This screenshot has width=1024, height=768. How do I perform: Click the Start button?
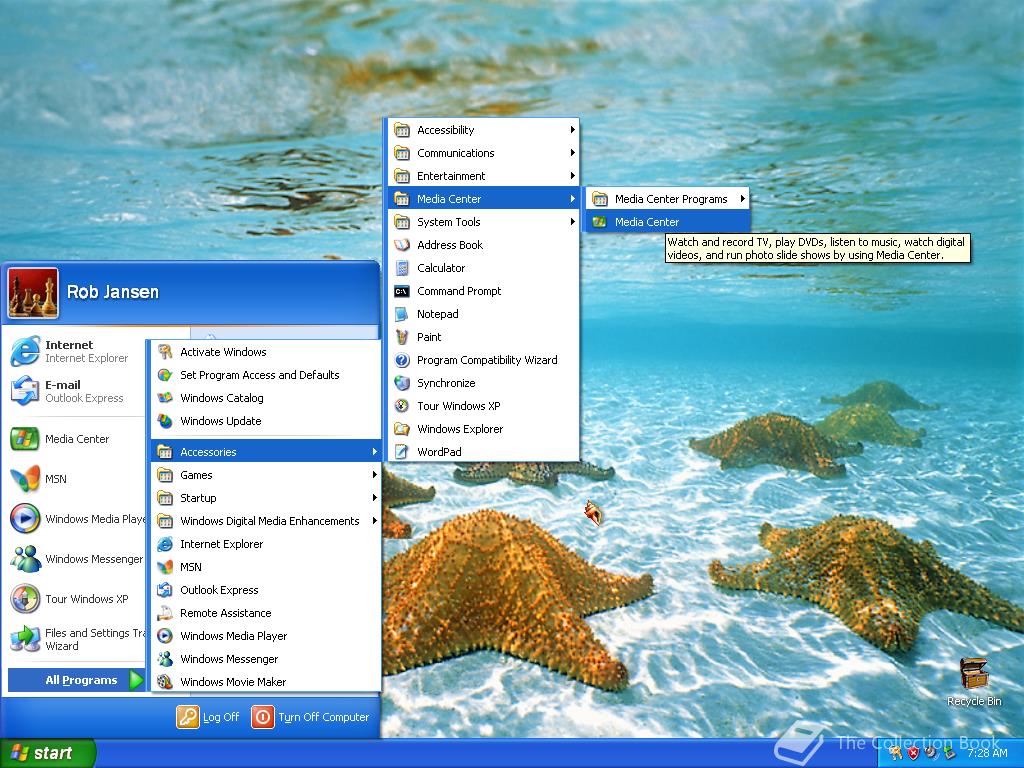click(47, 753)
